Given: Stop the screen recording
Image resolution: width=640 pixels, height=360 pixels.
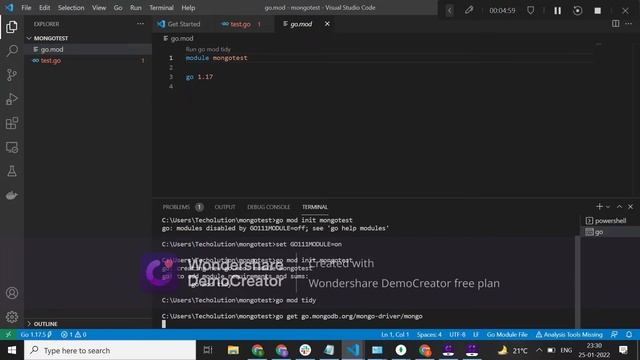Looking at the screenshot, I should click(x=598, y=11).
